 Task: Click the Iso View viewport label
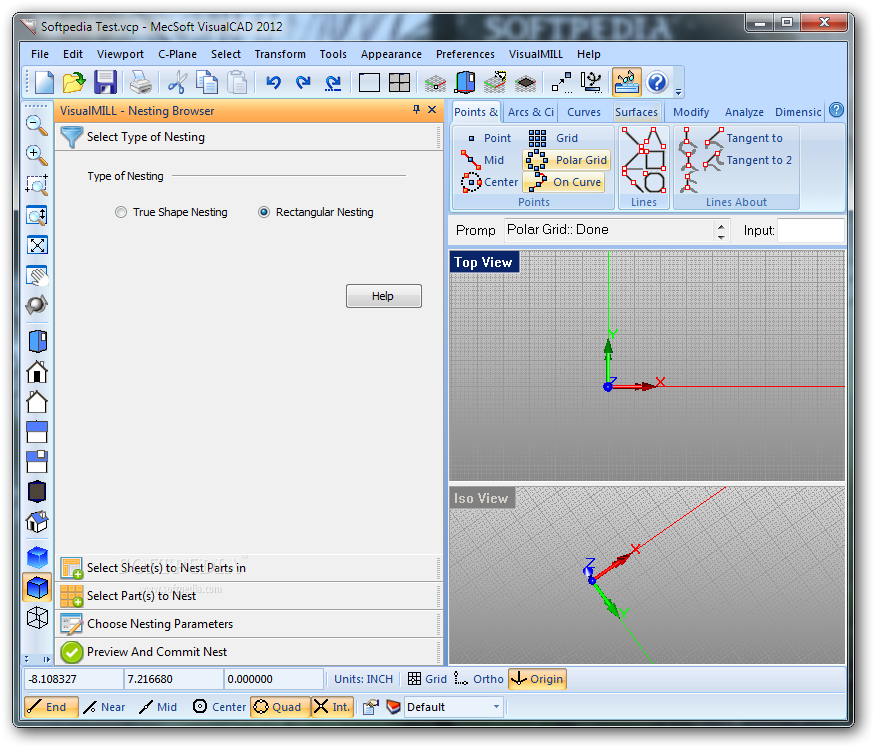(482, 498)
